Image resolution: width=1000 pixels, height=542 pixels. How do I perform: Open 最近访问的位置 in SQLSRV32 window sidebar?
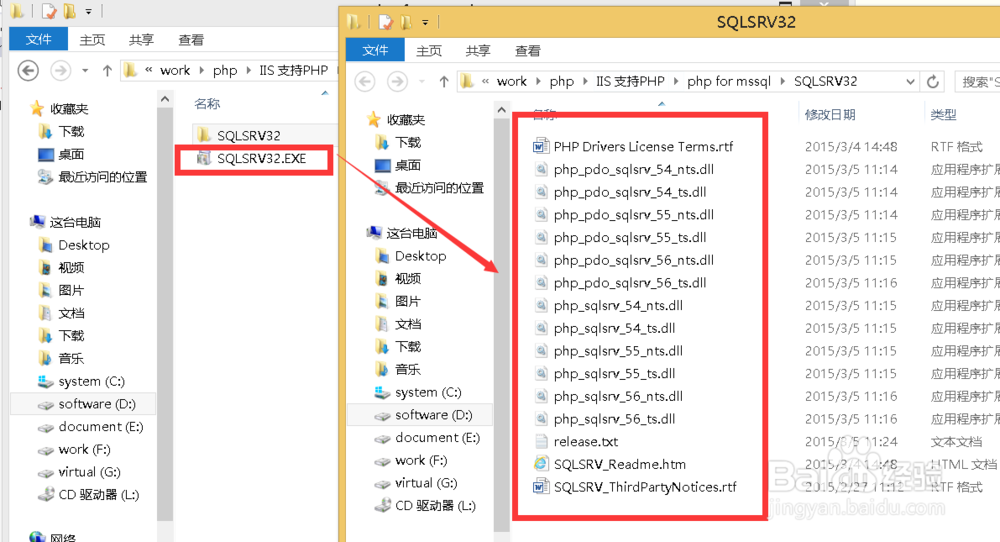pos(439,188)
